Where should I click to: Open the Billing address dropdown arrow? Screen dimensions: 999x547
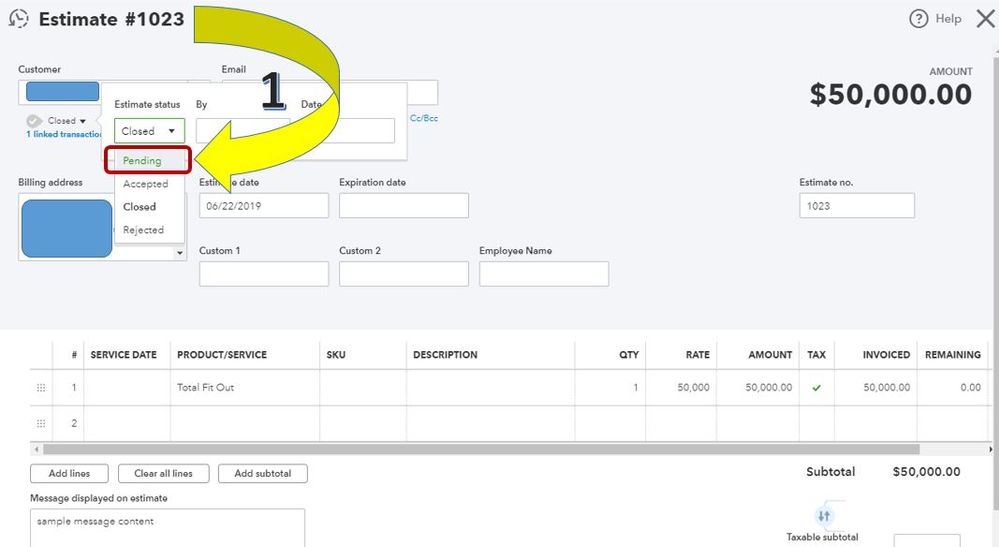(180, 253)
